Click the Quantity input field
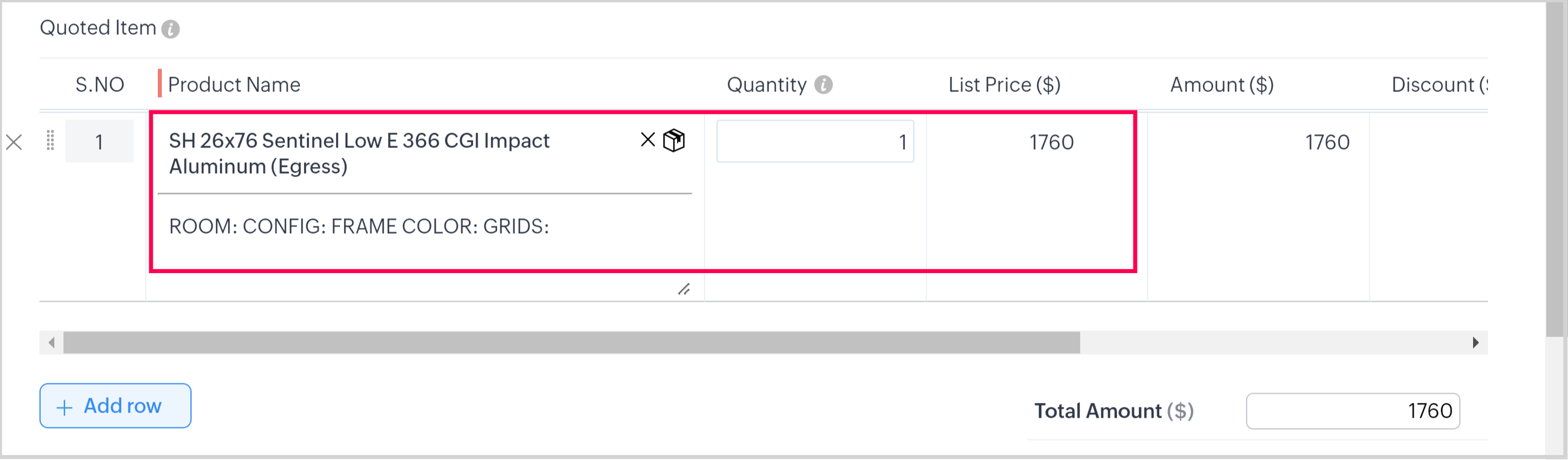 [814, 142]
